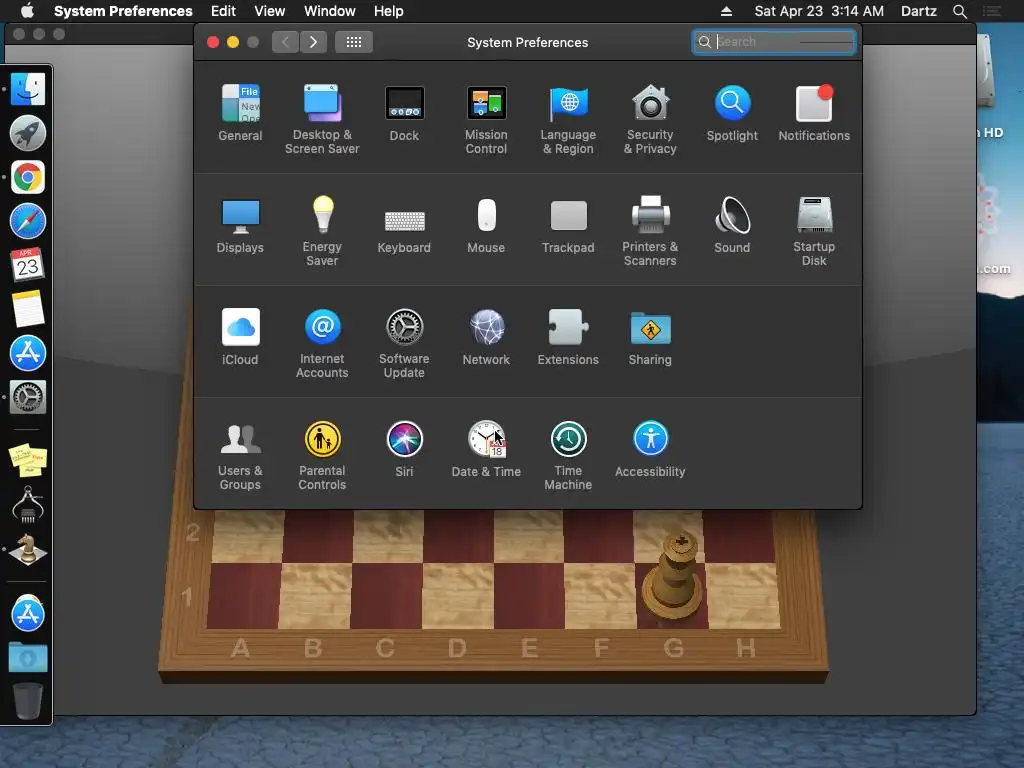This screenshot has width=1024, height=768.
Task: Open Startup Disk pane
Action: point(814,231)
